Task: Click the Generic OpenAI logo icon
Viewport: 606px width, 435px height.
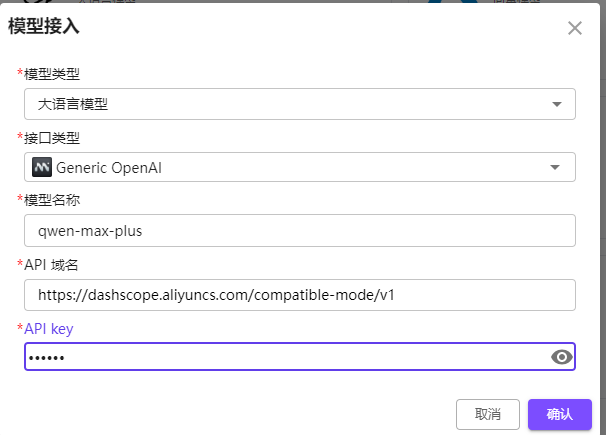Action: 42,167
